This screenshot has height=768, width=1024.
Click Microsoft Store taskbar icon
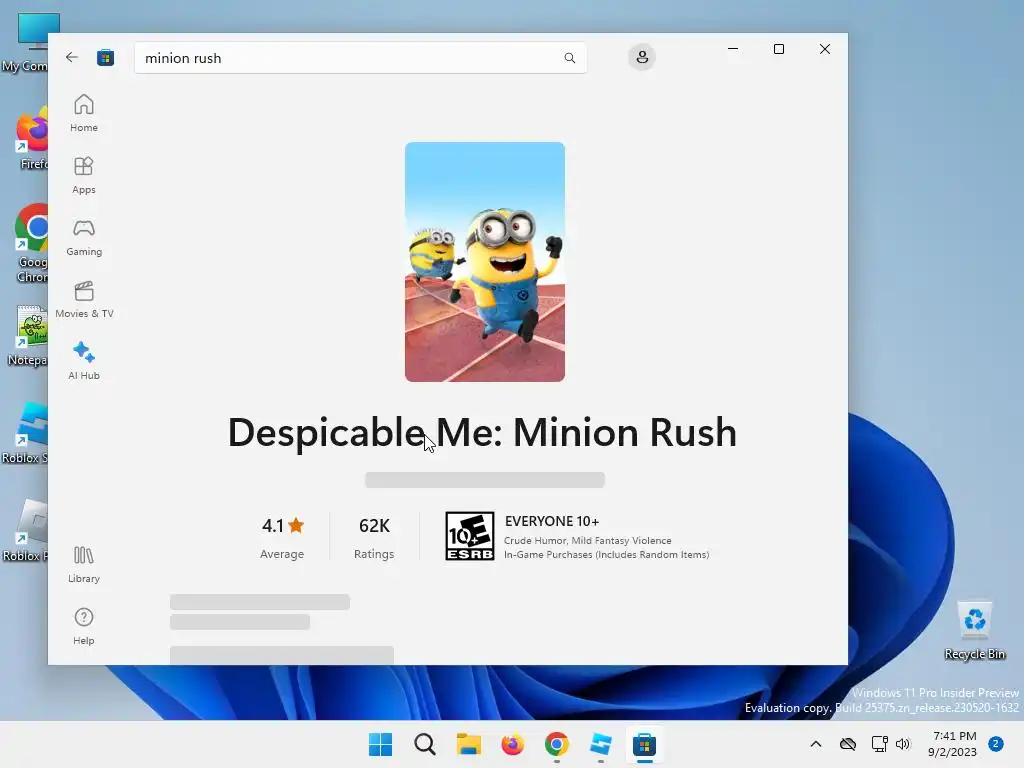[x=644, y=744]
